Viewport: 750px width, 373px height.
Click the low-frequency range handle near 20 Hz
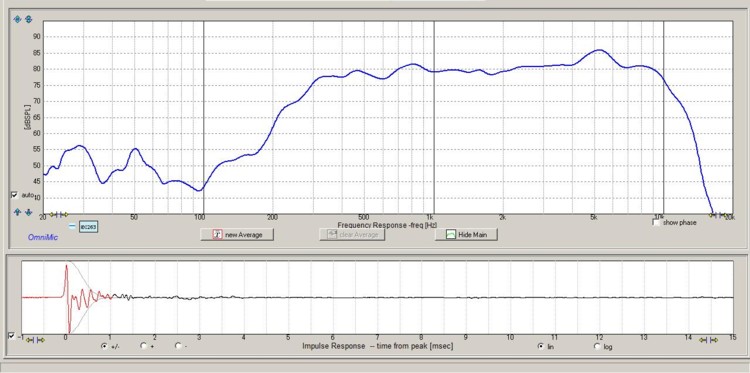point(59,214)
